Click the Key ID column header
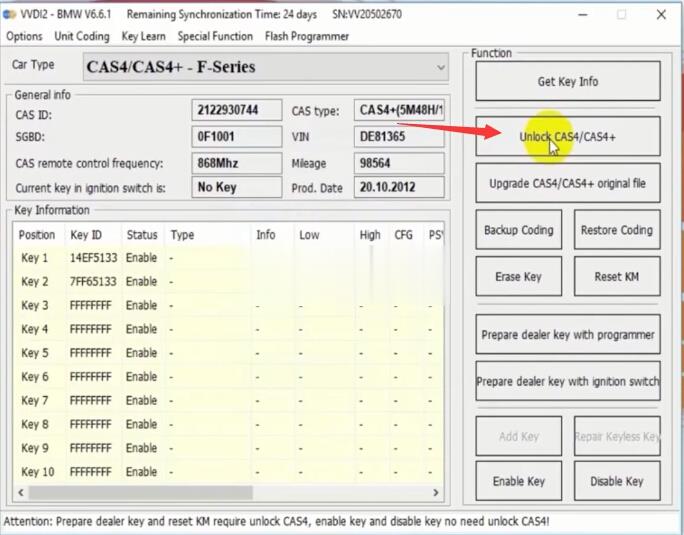The image size is (684, 535). pyautogui.click(x=92, y=235)
